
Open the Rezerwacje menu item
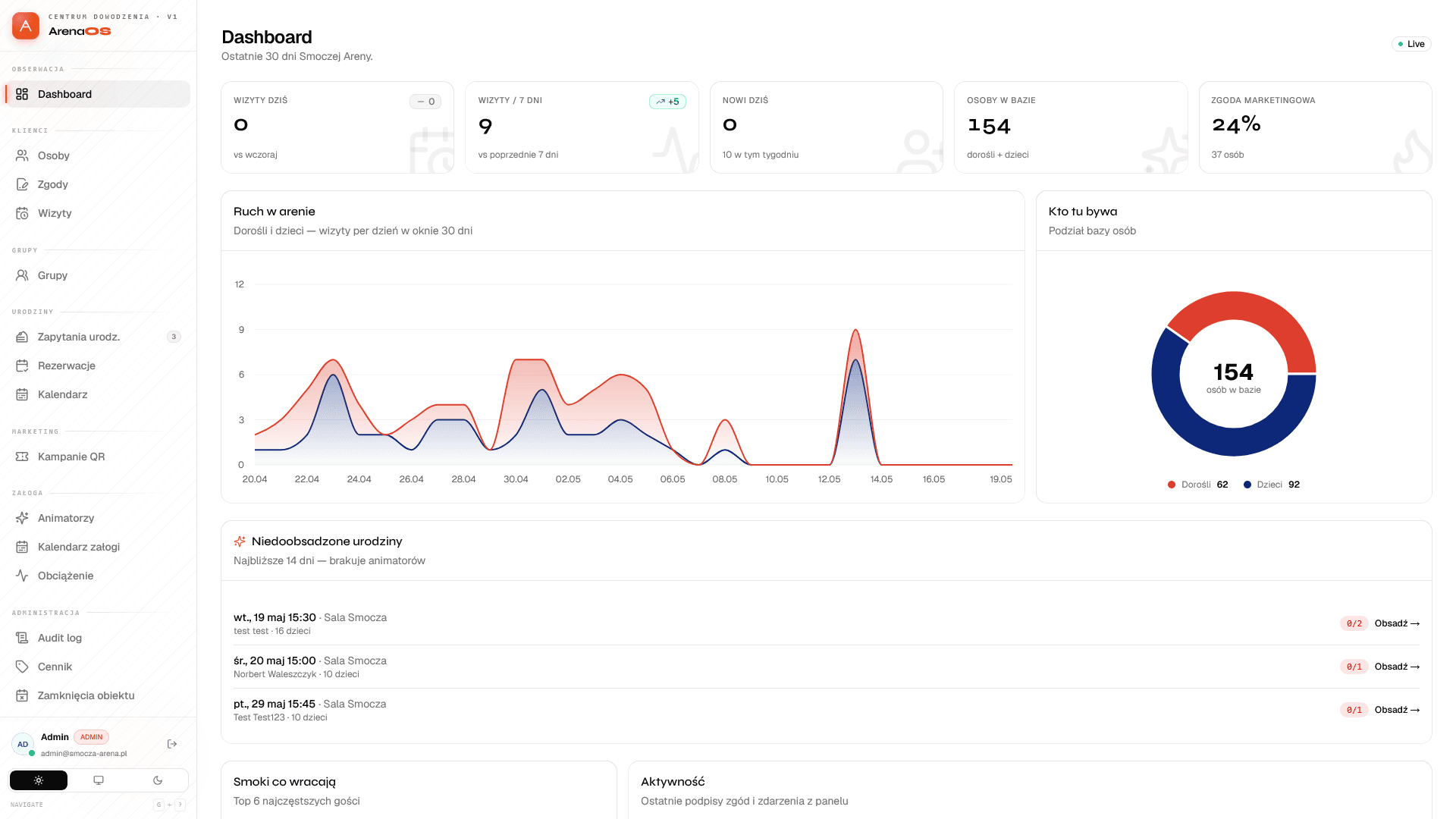97,366
